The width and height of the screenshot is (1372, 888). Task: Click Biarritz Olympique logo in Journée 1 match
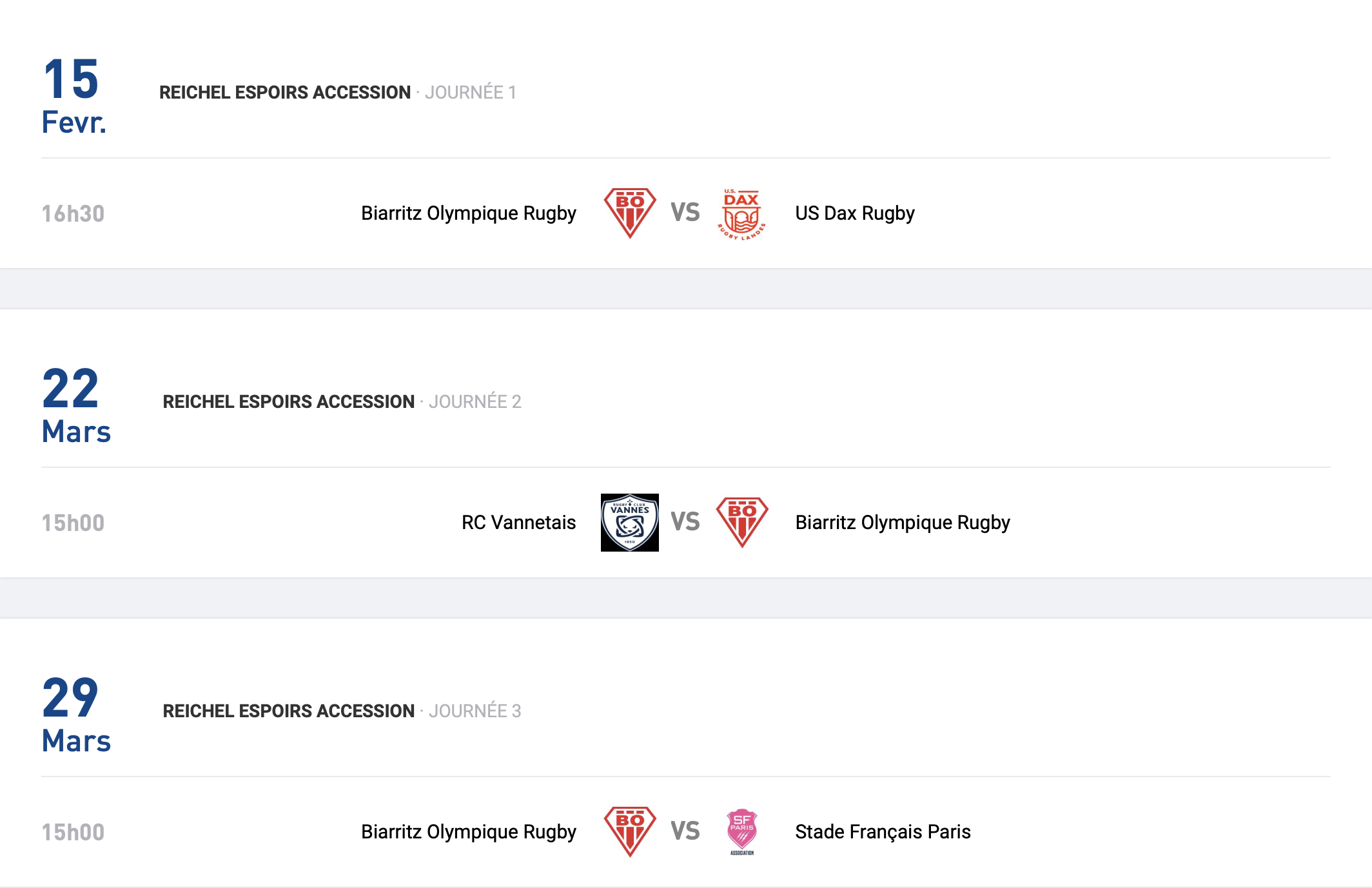(630, 213)
